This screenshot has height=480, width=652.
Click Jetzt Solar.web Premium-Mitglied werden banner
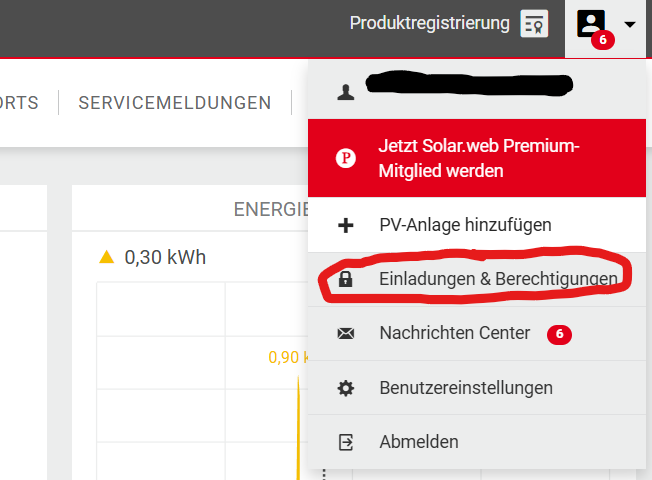click(479, 158)
